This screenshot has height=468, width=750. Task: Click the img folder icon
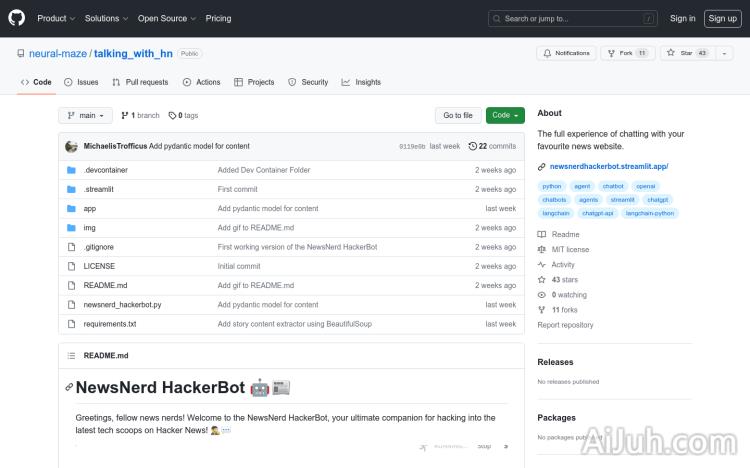pos(71,228)
